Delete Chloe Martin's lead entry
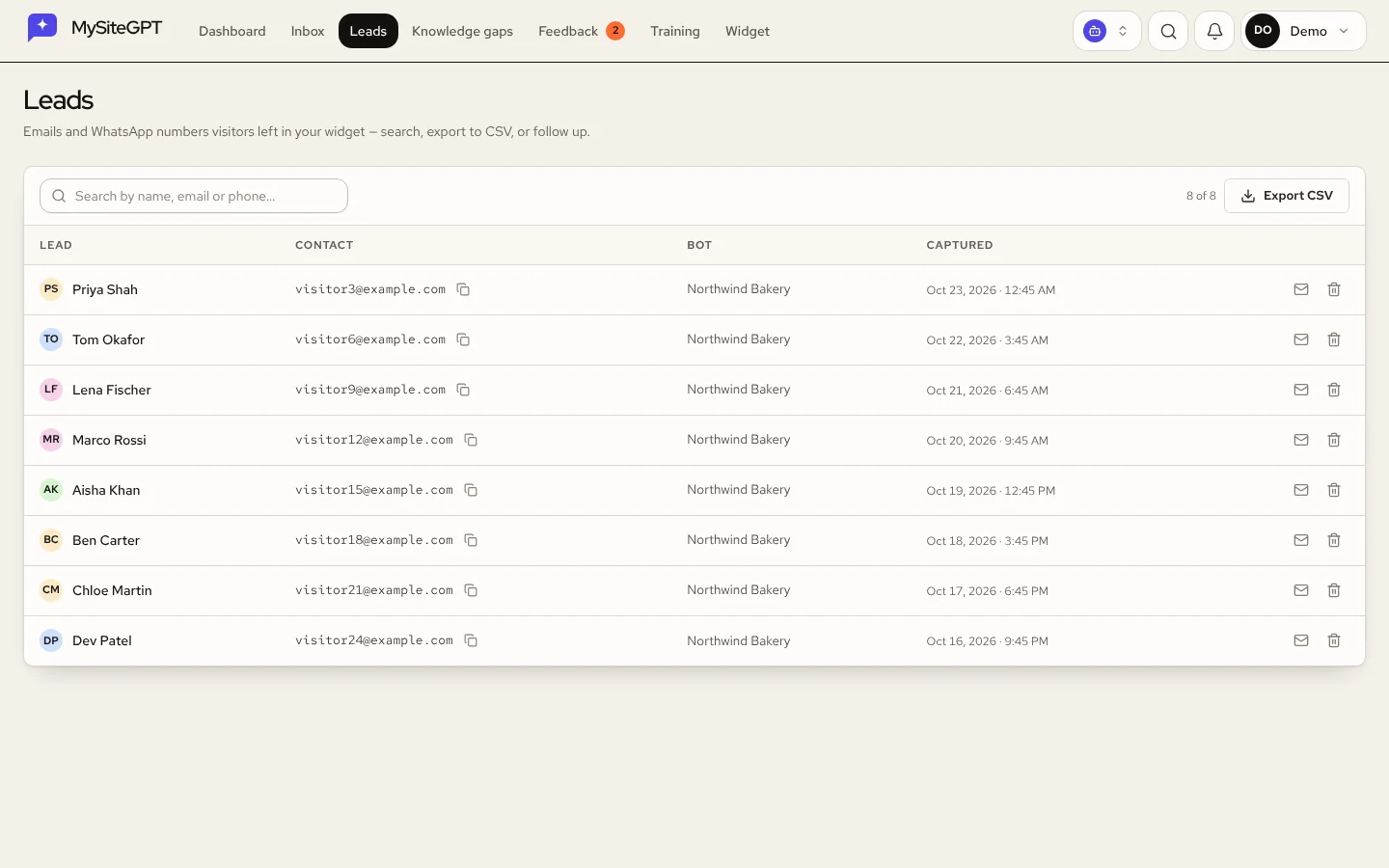Viewport: 1389px width, 868px height. (1334, 590)
